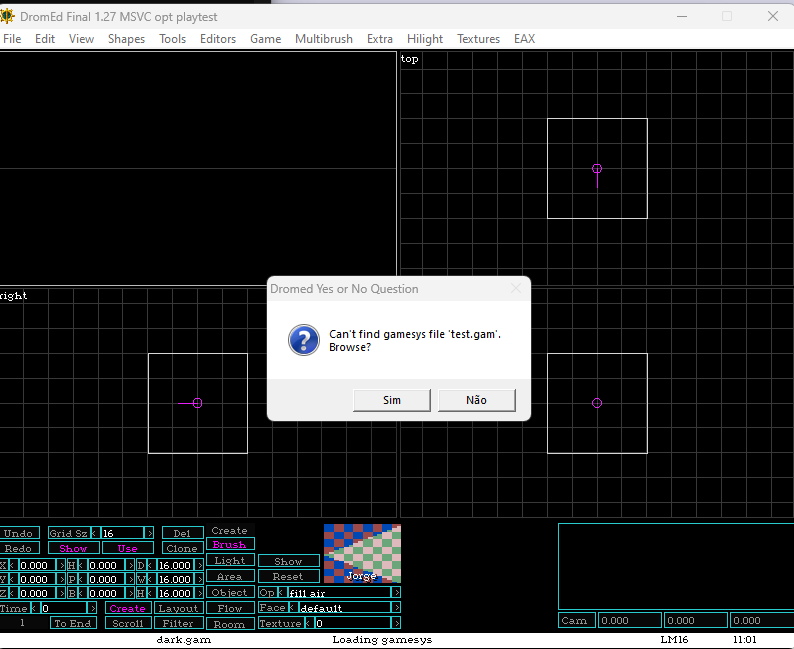Select the Brush create mode
Screen dimensions: 794x649
point(230,544)
